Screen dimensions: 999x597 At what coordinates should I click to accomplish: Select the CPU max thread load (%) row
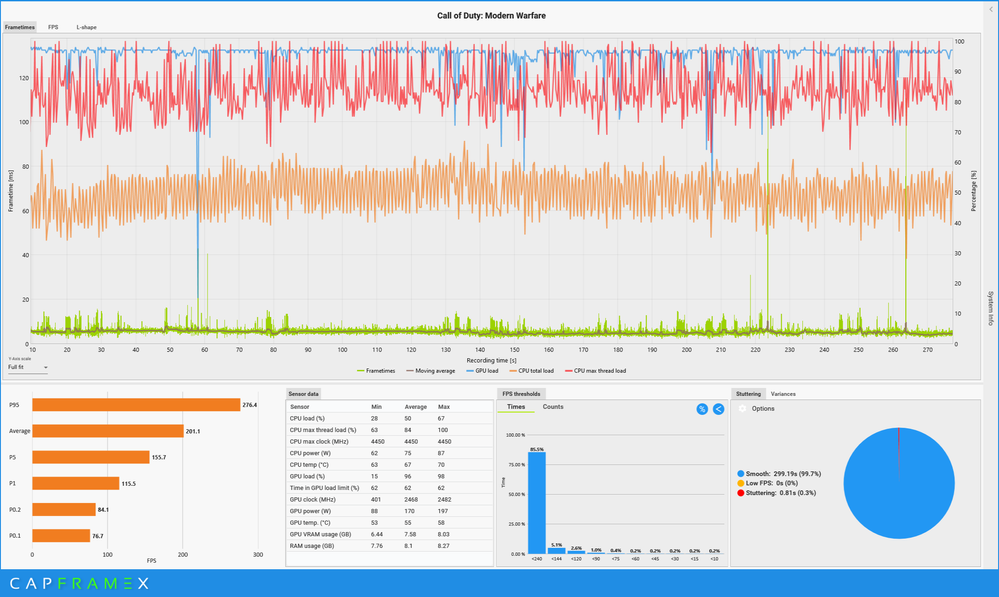[389, 430]
